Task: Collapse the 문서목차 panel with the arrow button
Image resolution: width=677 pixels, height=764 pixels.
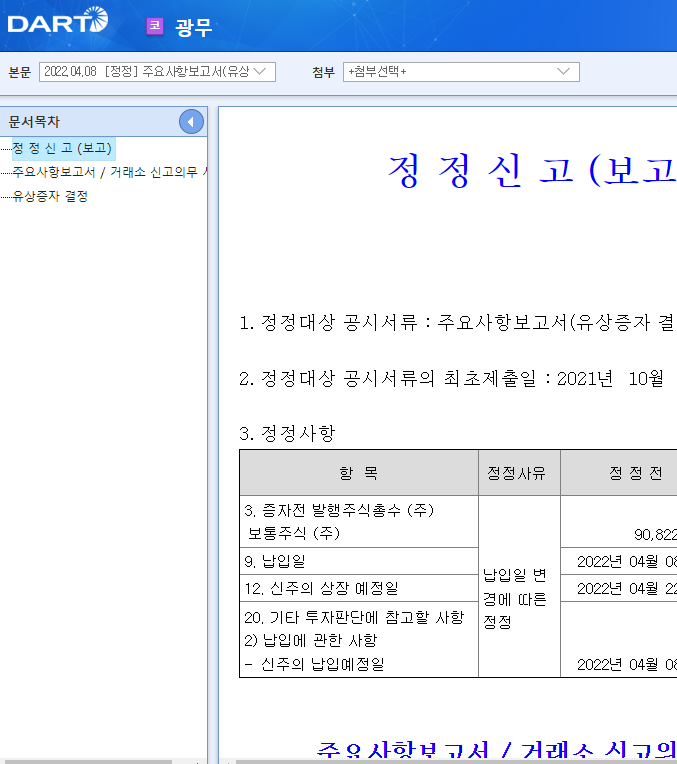Action: (191, 122)
